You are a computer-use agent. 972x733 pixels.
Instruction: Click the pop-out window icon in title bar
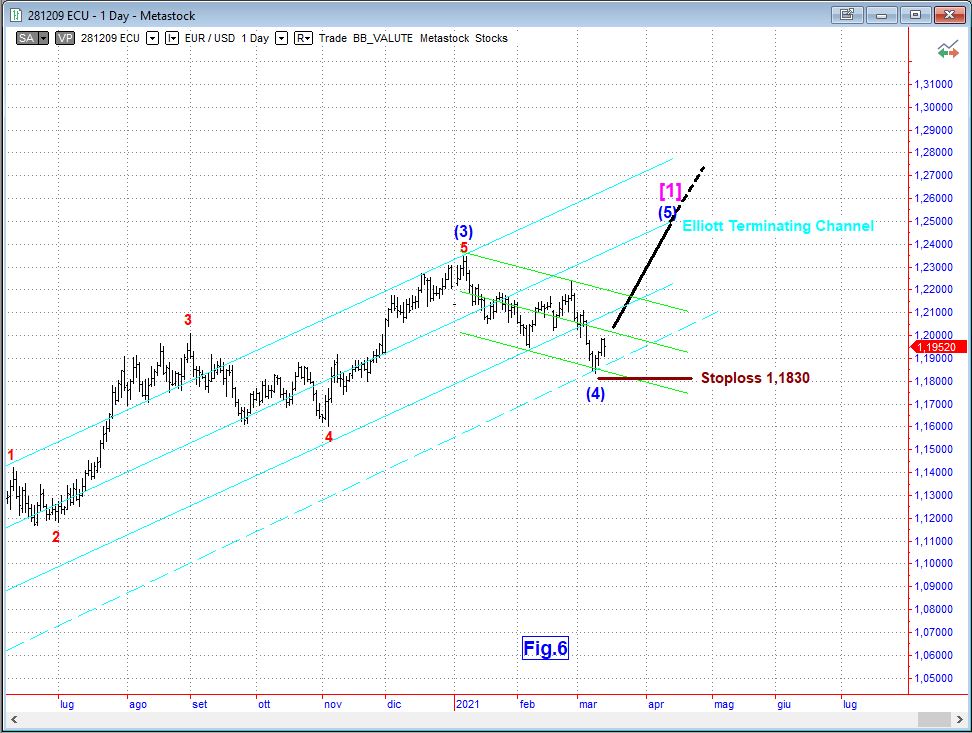[x=846, y=14]
